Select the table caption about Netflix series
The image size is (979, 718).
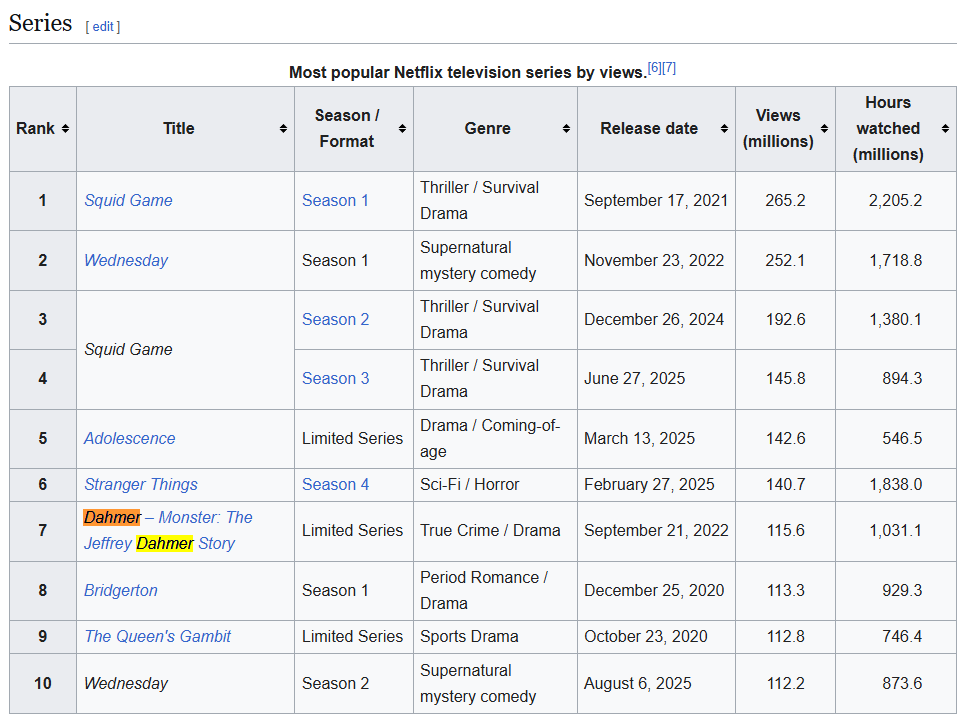point(468,72)
